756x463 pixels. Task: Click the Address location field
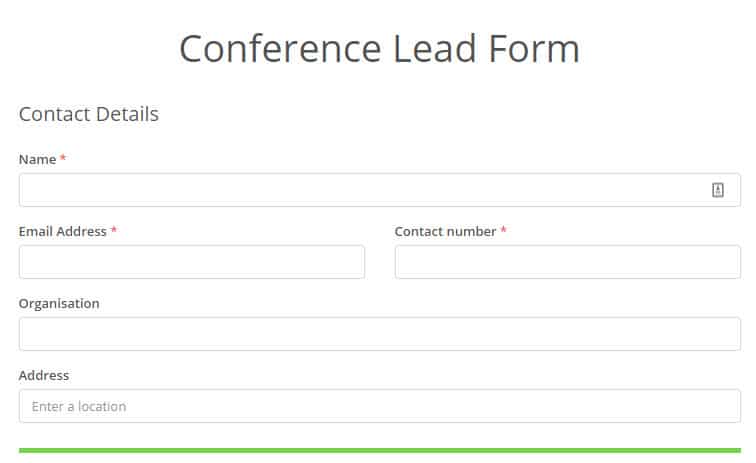click(379, 406)
